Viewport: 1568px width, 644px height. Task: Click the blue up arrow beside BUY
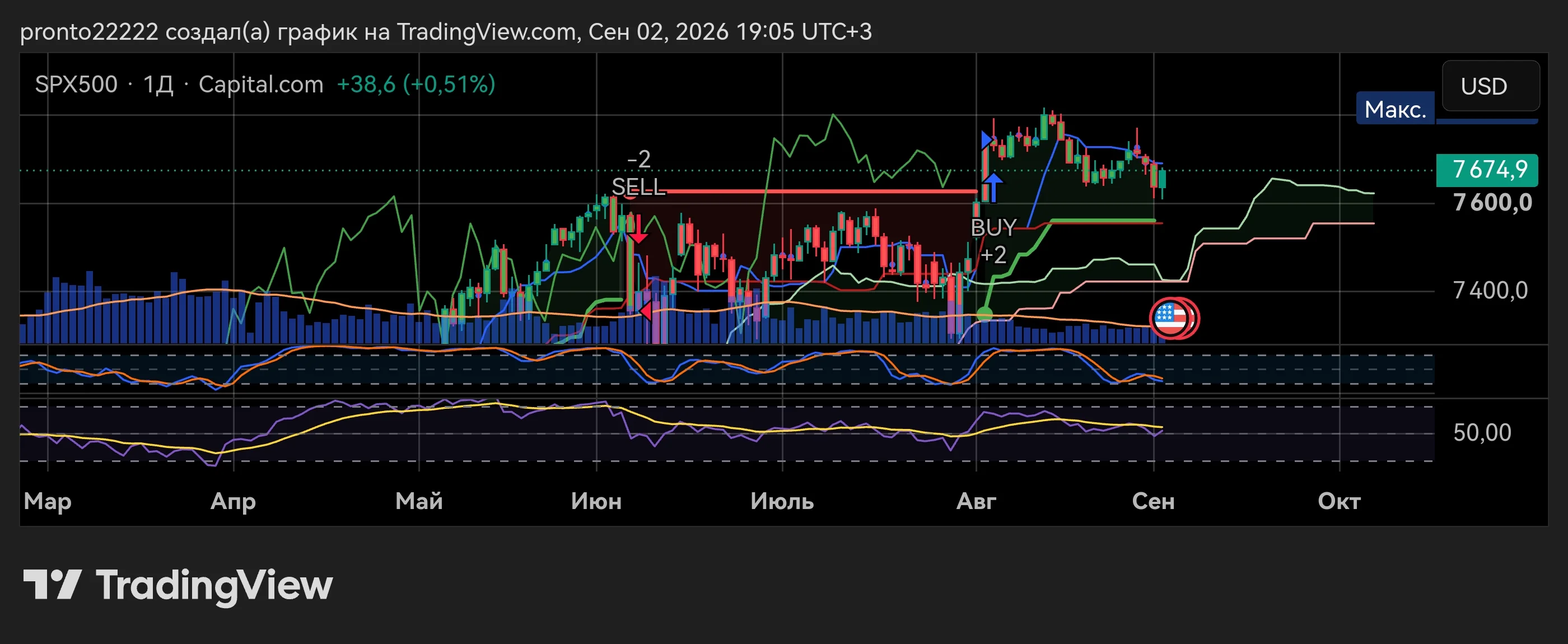pyautogui.click(x=993, y=188)
